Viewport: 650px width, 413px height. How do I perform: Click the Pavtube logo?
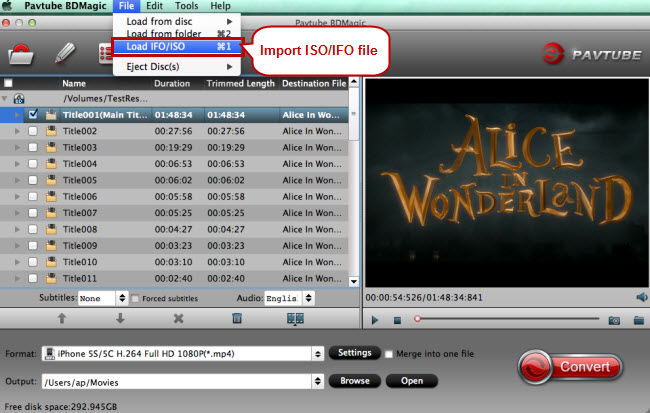click(x=592, y=54)
